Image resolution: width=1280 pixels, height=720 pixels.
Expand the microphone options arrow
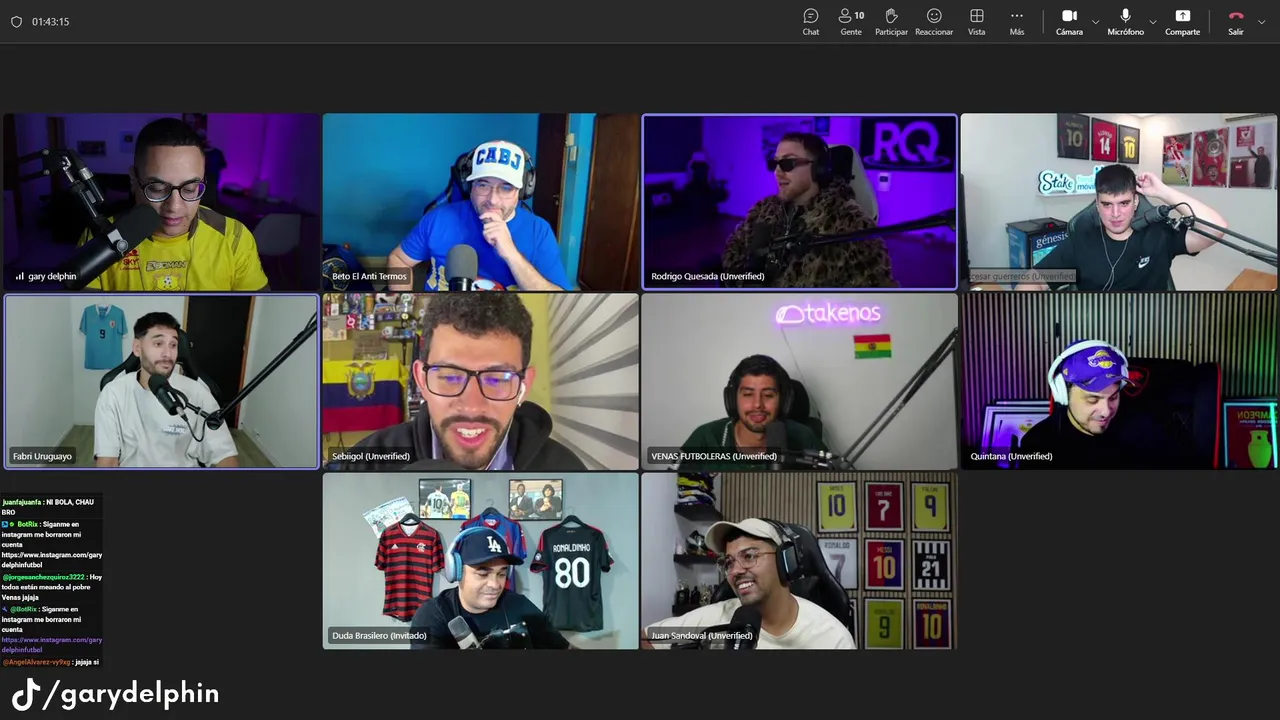point(1153,22)
